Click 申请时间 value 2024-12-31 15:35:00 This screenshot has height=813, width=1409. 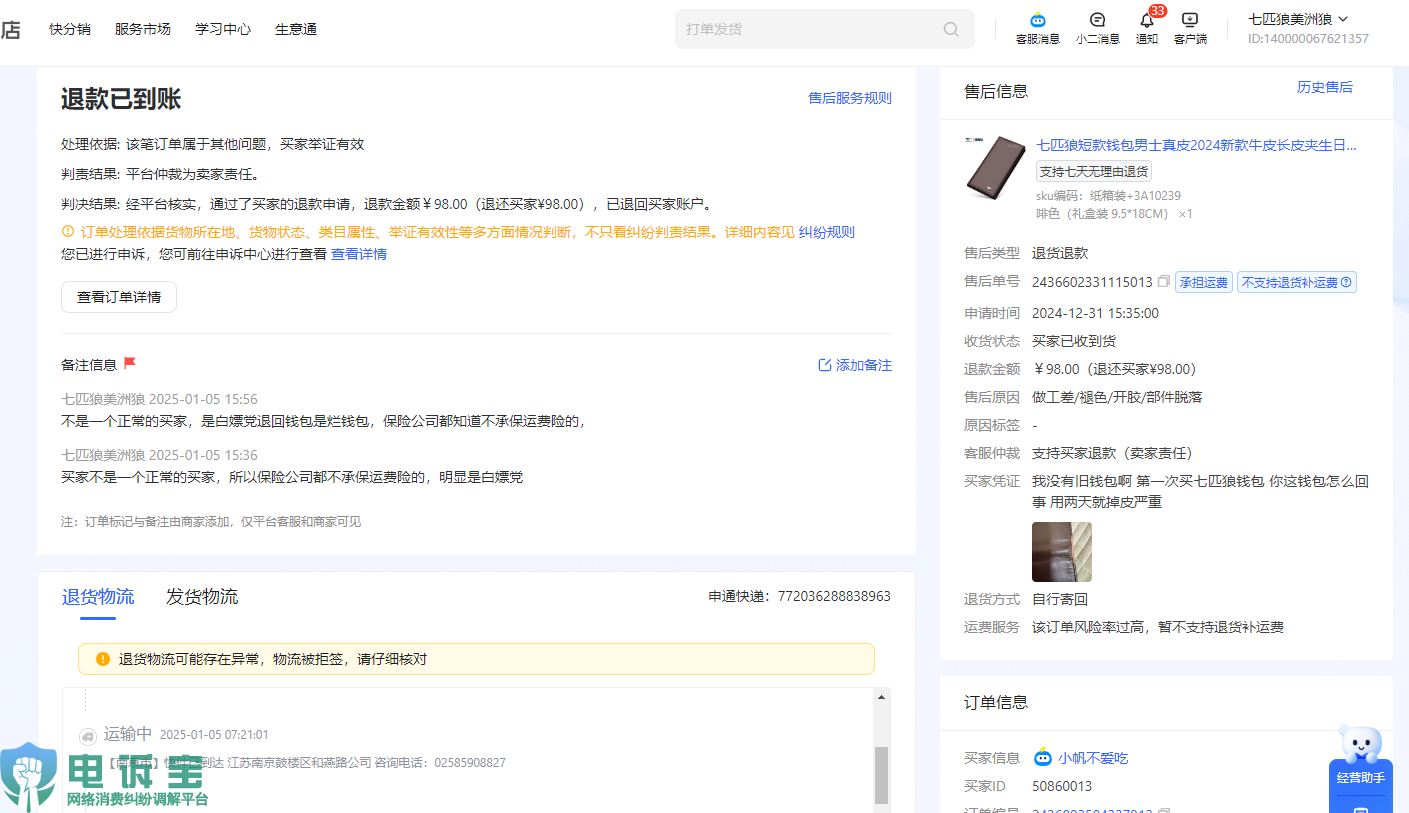pos(1095,313)
